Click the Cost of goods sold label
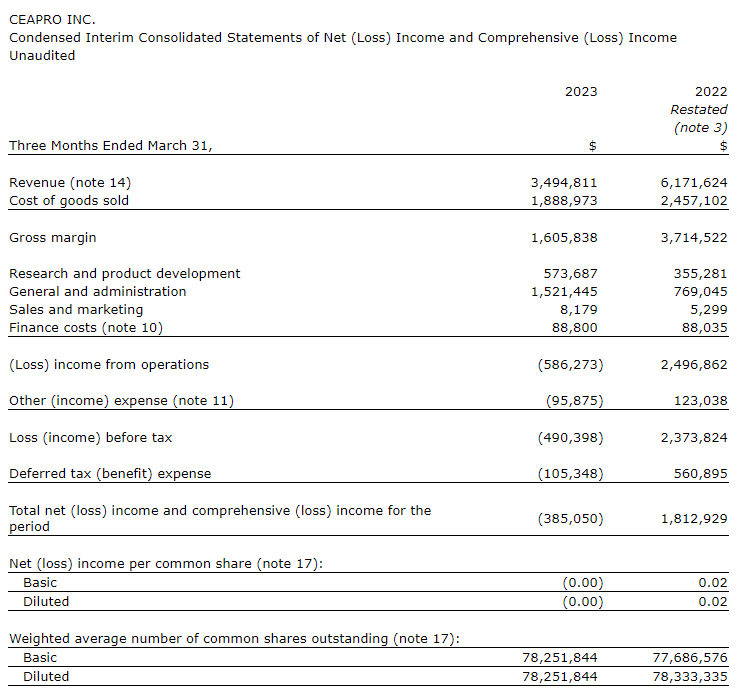Screen dimensions: 755x700 (69, 201)
